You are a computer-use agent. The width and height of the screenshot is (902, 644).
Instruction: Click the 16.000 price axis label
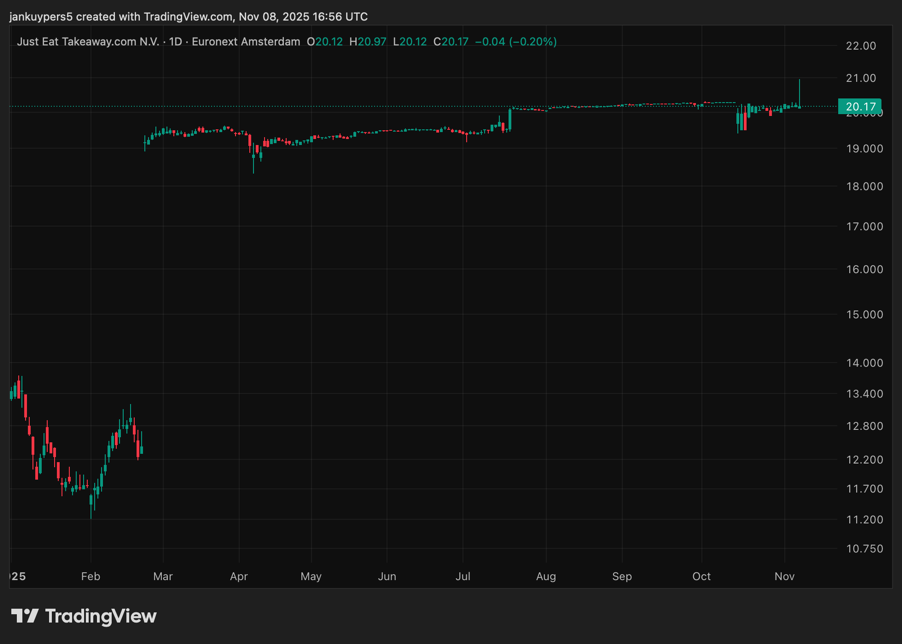(x=864, y=269)
